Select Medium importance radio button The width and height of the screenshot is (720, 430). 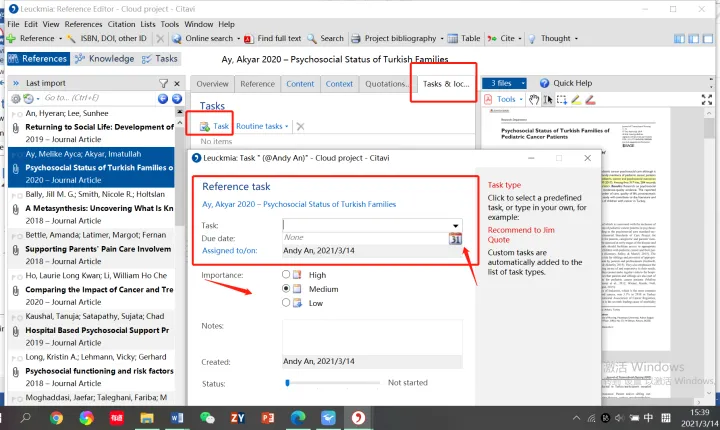pos(286,288)
